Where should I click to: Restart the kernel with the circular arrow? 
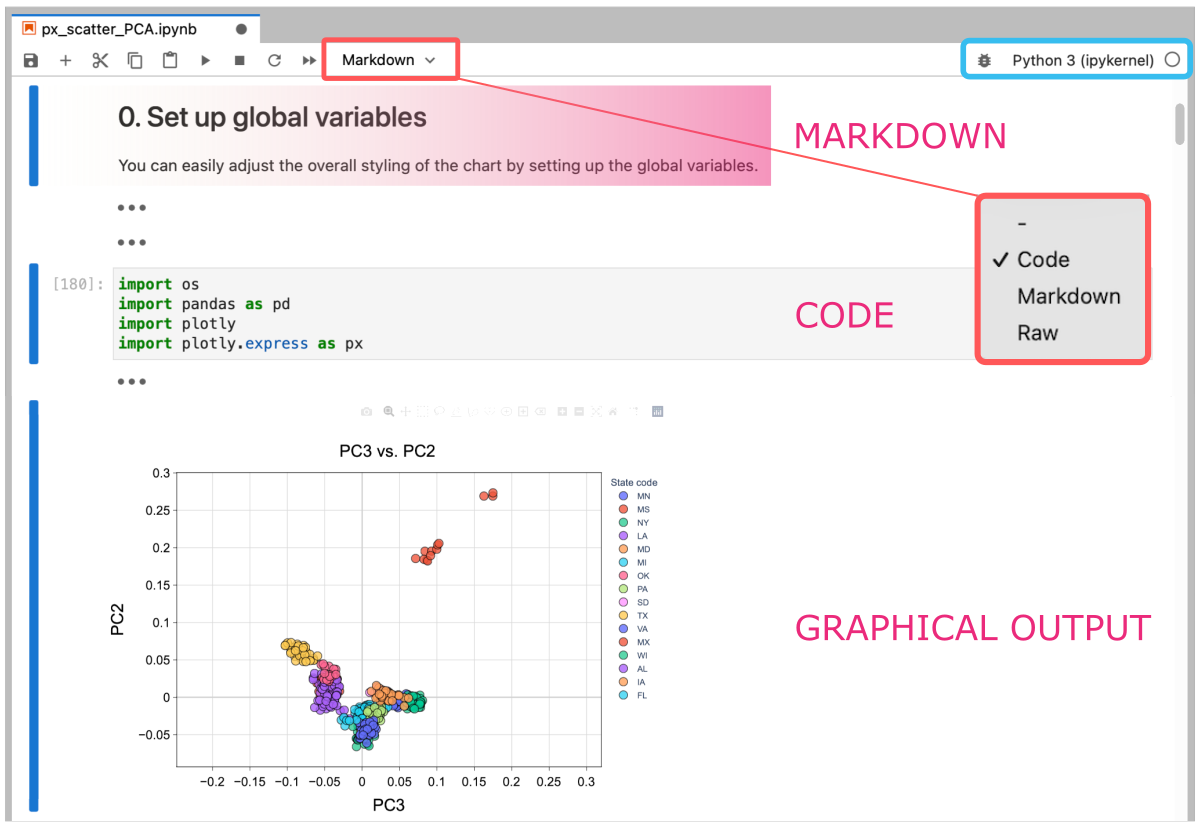point(274,60)
